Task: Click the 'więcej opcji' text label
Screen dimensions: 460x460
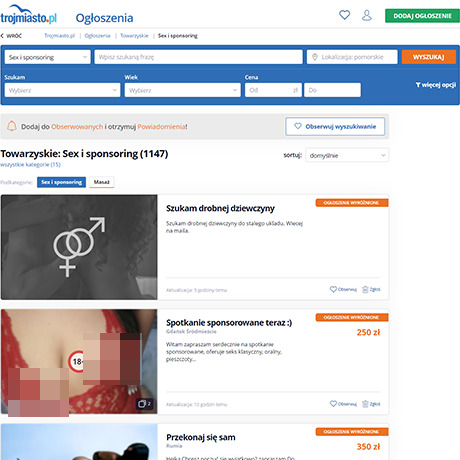Action: click(439, 85)
